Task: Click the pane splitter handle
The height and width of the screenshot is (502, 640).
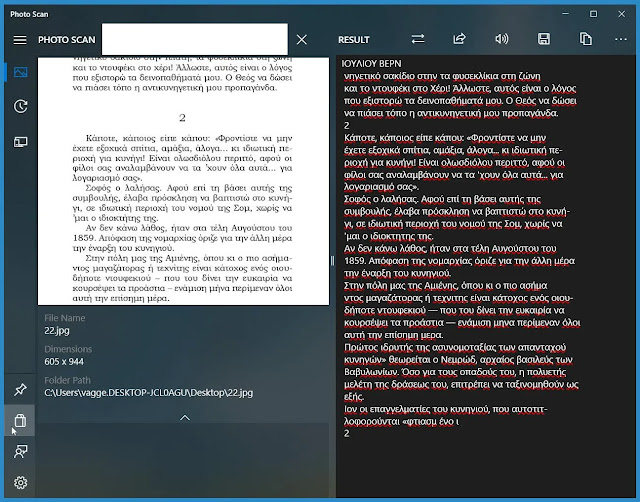Action: point(332,261)
